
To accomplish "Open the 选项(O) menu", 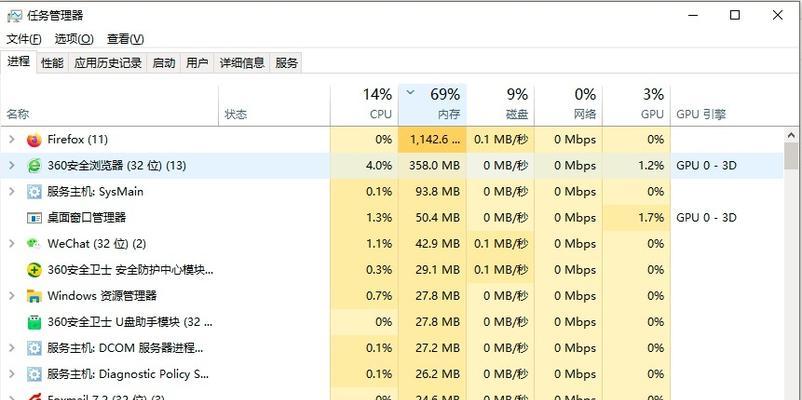I will click(74, 39).
